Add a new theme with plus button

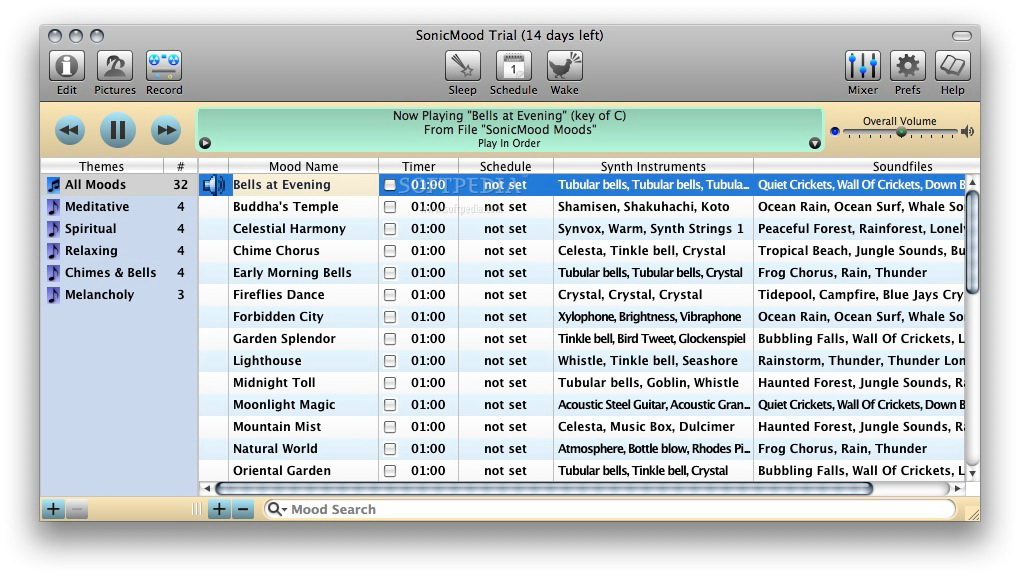tap(52, 510)
